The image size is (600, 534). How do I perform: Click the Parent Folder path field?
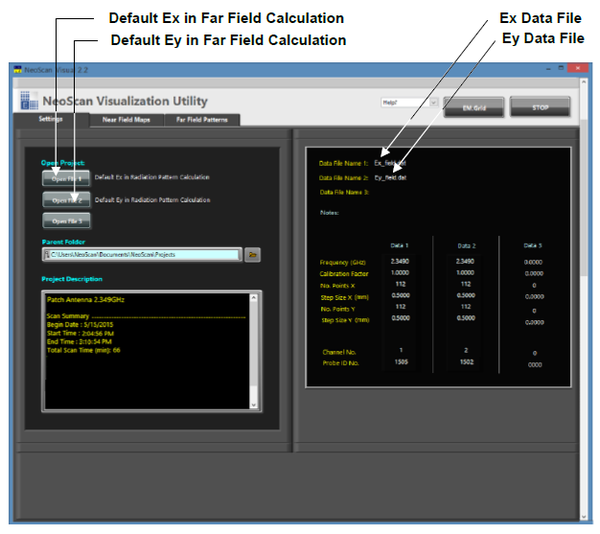pos(142,255)
